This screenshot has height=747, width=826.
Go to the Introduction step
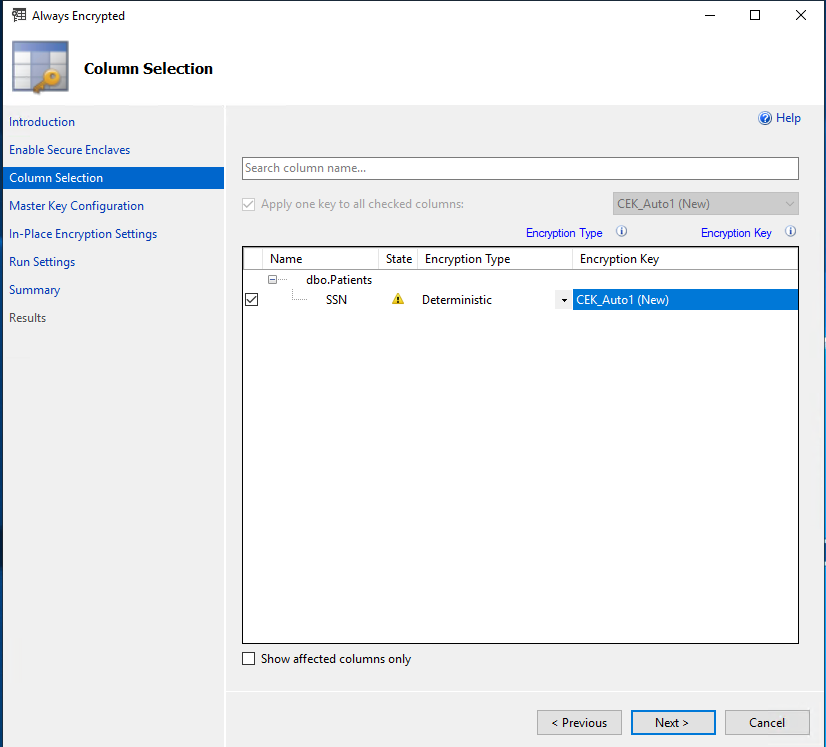point(42,122)
